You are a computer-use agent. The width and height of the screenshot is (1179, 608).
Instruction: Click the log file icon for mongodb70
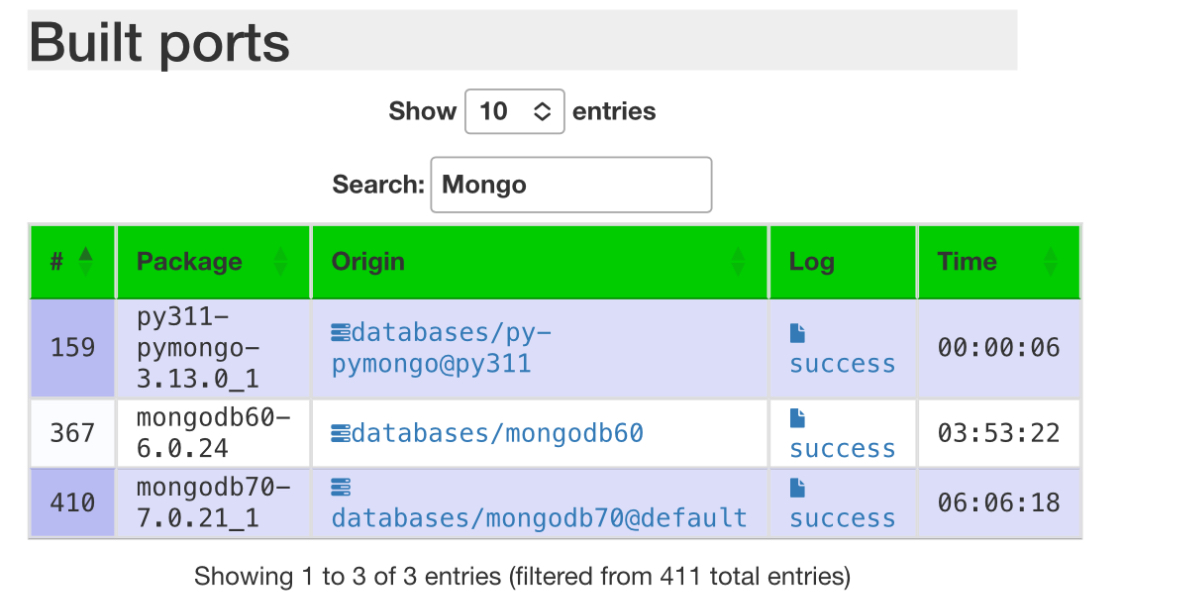[x=798, y=489]
